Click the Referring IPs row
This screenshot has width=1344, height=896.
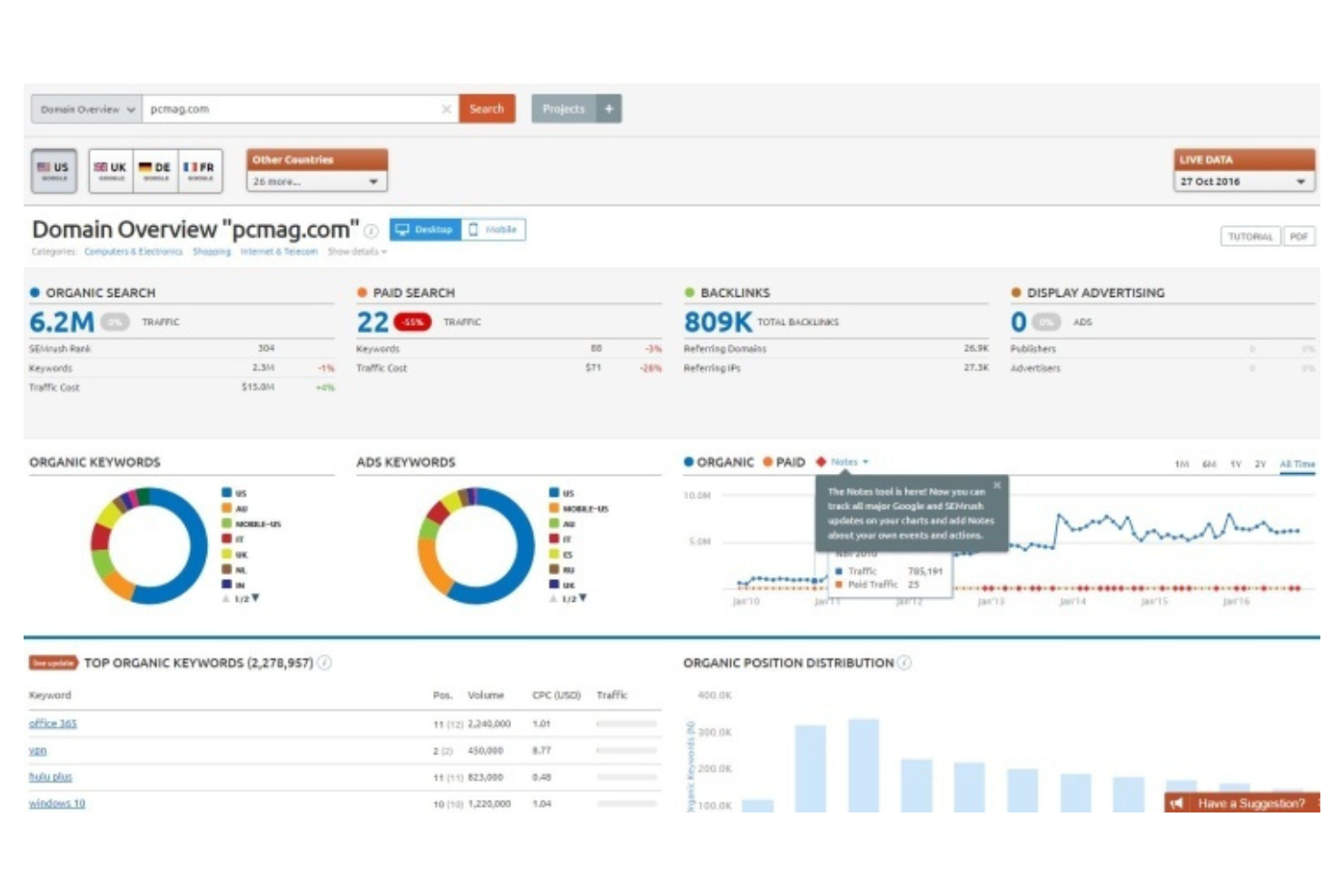(x=835, y=368)
